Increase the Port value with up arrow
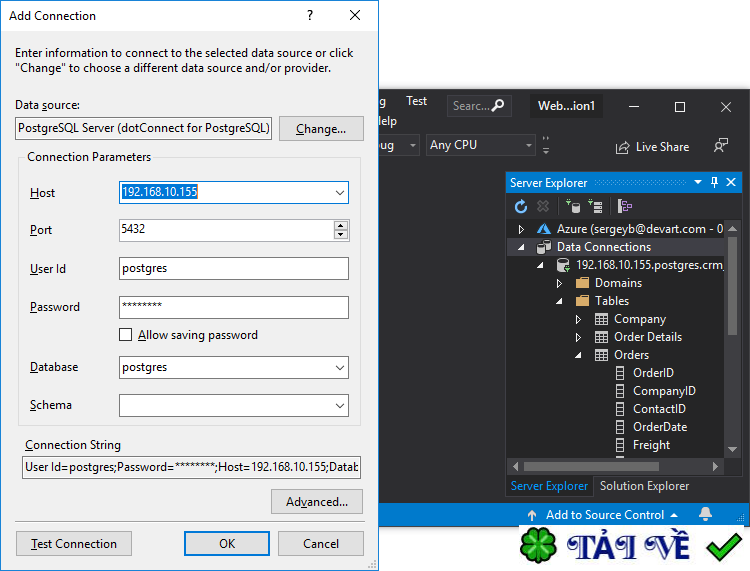 tap(341, 226)
